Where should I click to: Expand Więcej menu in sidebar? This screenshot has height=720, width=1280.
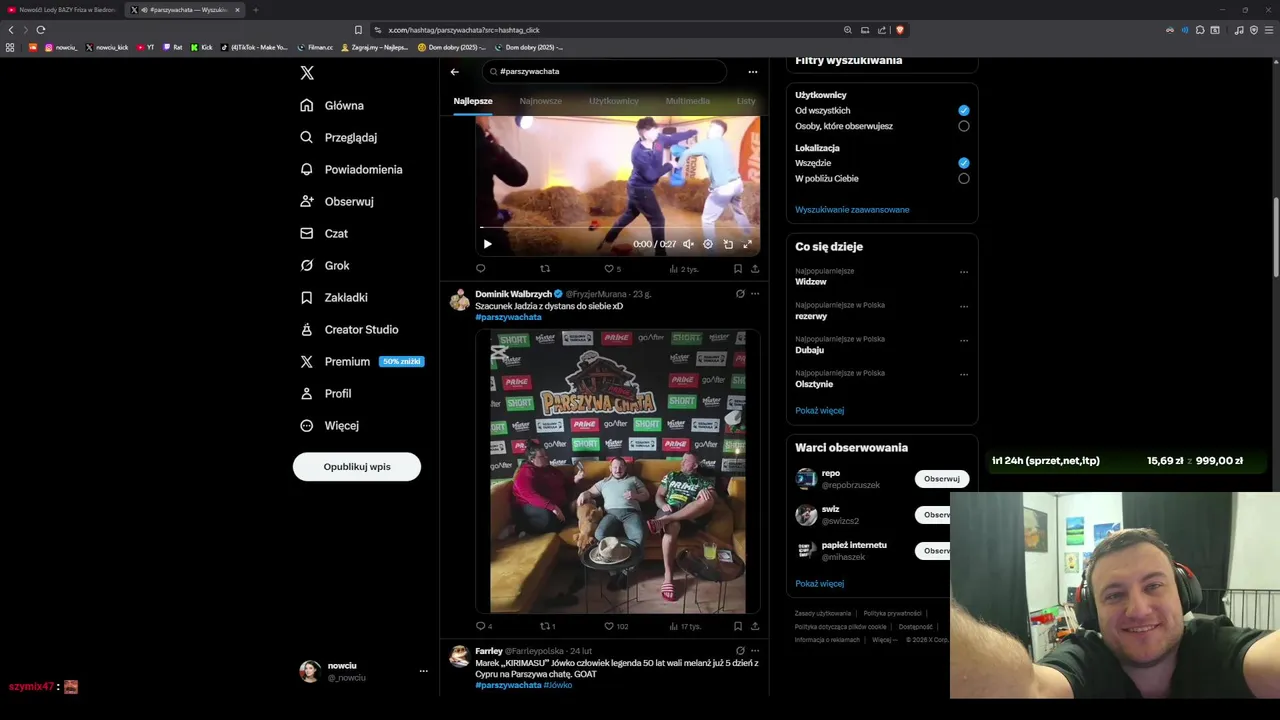tap(330, 425)
